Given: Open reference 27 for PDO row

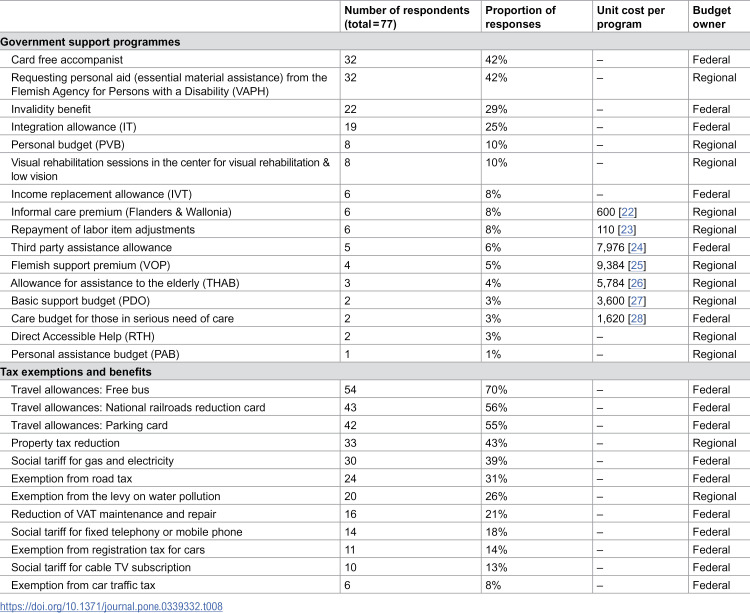Looking at the screenshot, I should click(x=637, y=301).
